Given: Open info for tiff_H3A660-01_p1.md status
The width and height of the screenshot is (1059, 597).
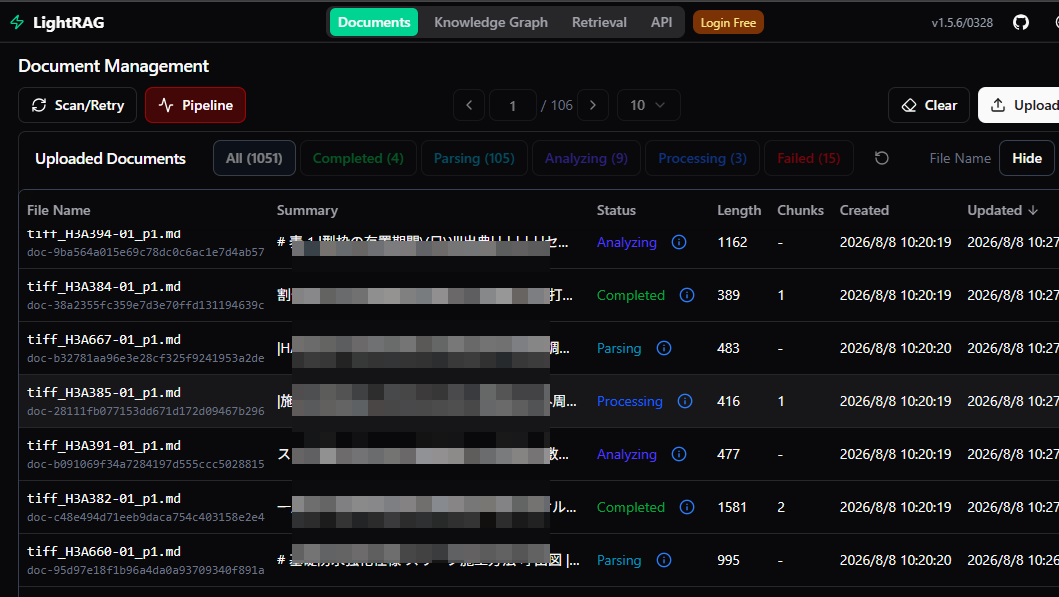Looking at the screenshot, I should coord(664,560).
